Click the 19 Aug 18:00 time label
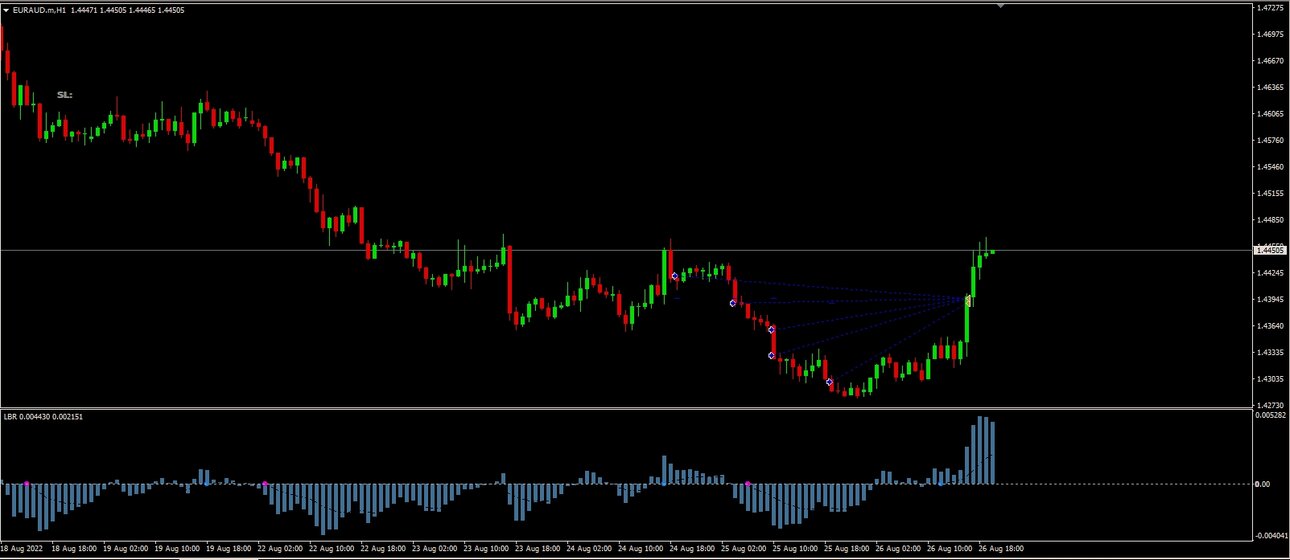 230,549
